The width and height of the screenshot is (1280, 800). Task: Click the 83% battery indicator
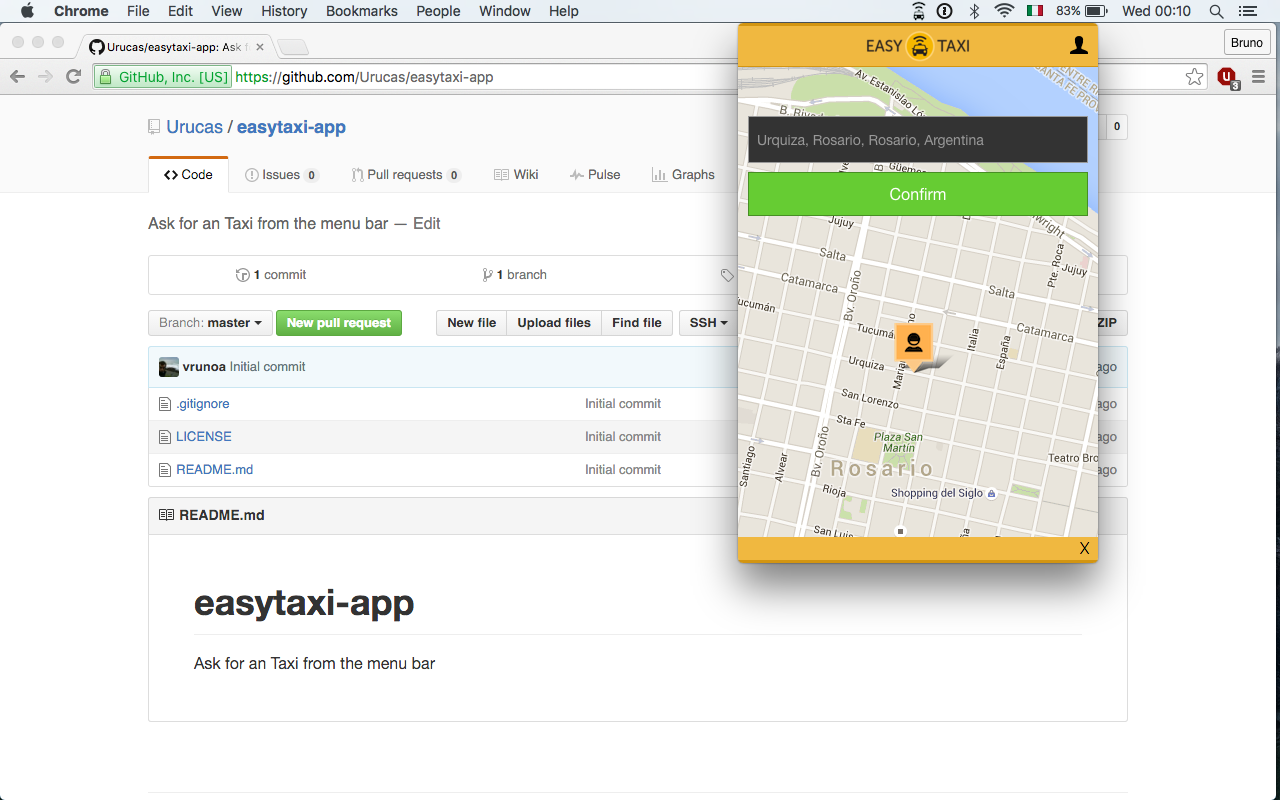click(x=1082, y=11)
